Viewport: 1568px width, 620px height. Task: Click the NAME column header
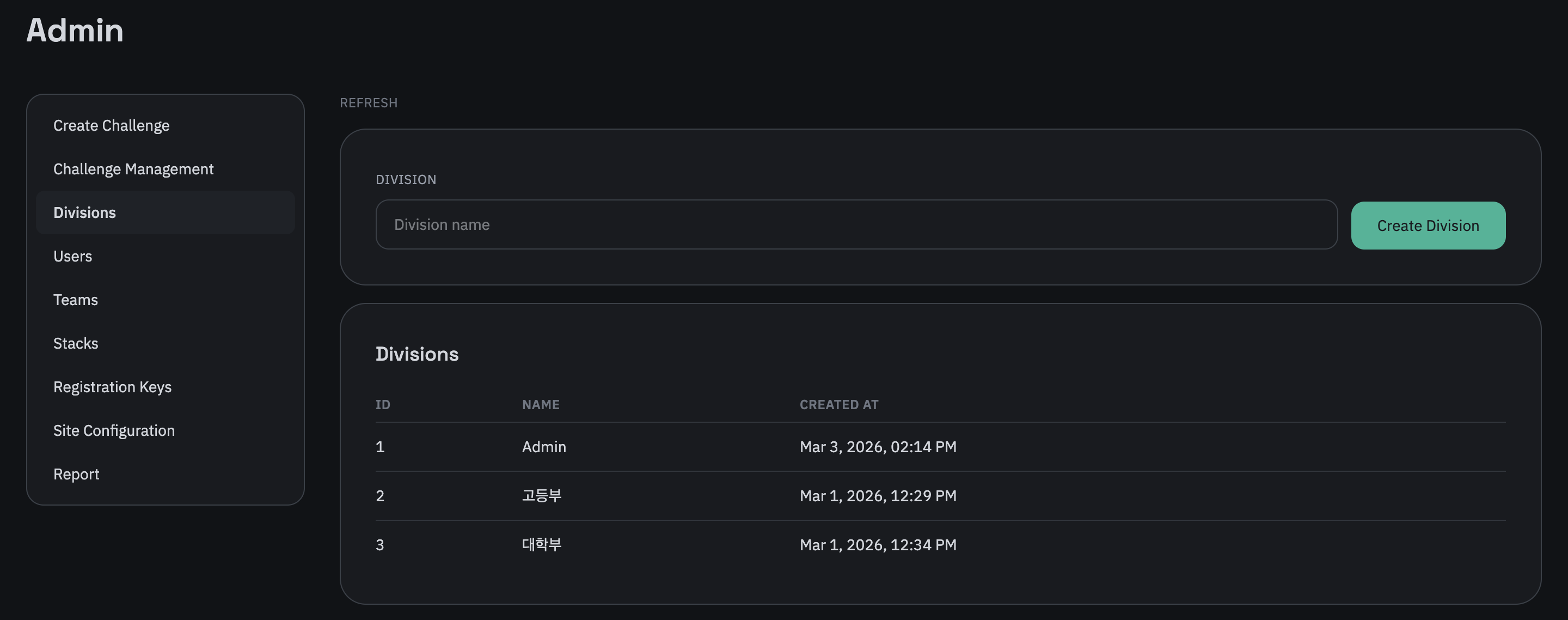(x=541, y=404)
